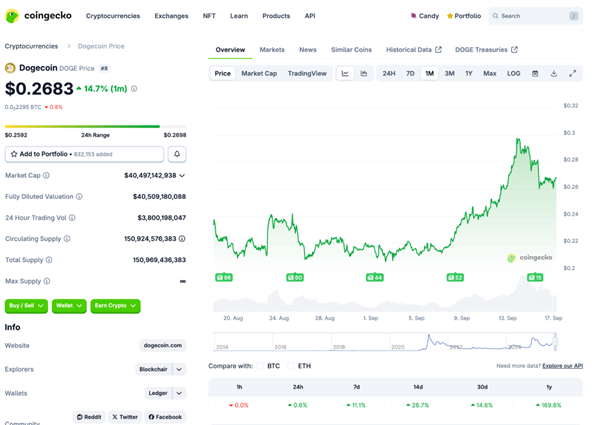
Task: Select the 1Y time range
Action: coord(469,73)
